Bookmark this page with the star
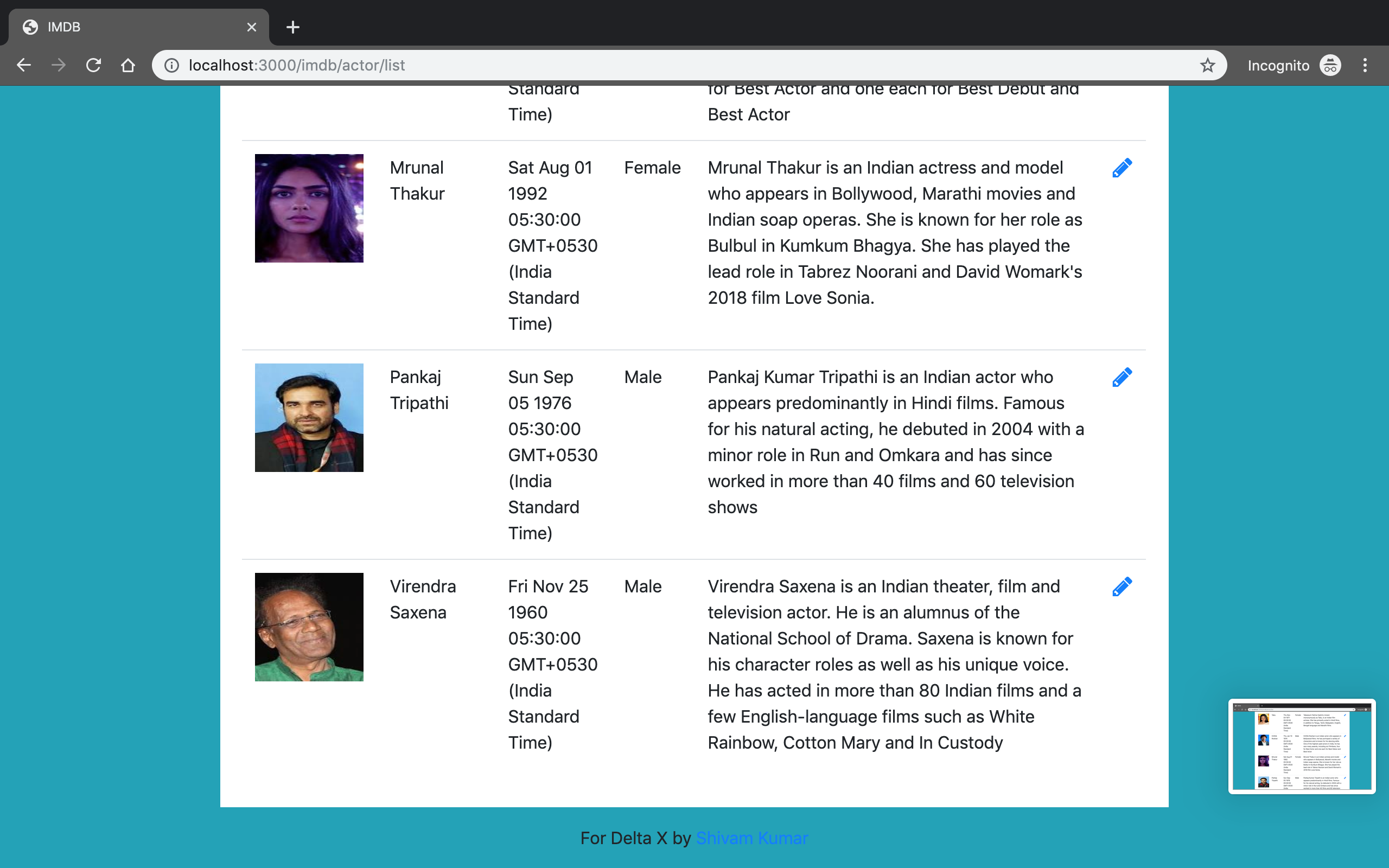This screenshot has height=868, width=1389. click(x=1208, y=65)
